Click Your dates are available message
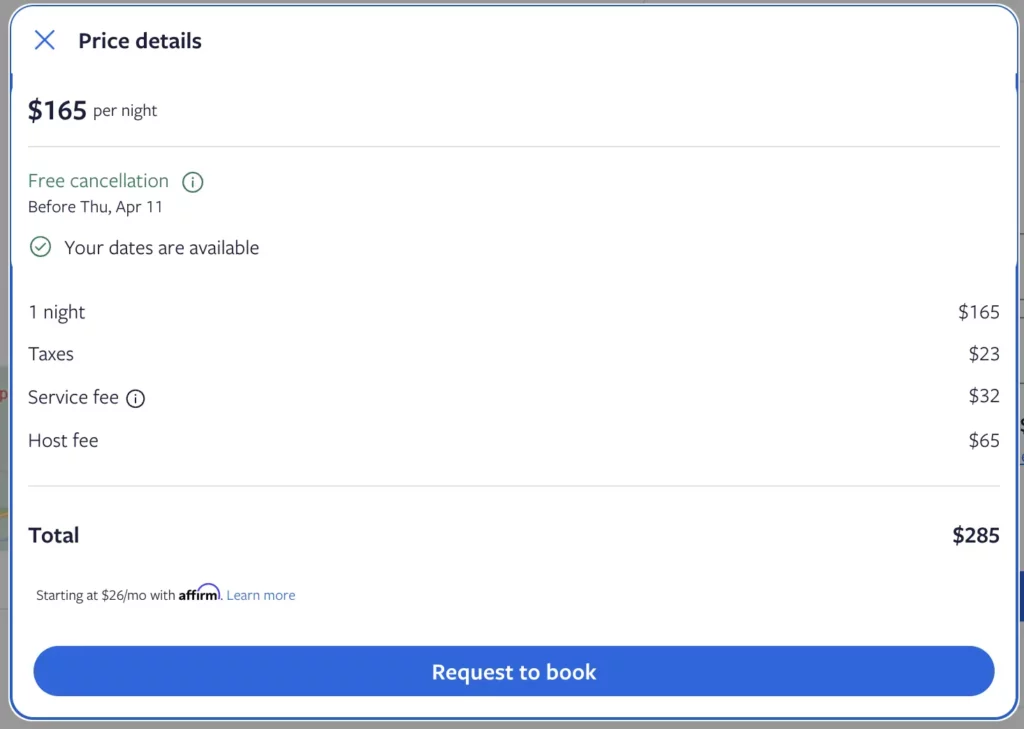This screenshot has width=1024, height=729. click(161, 248)
